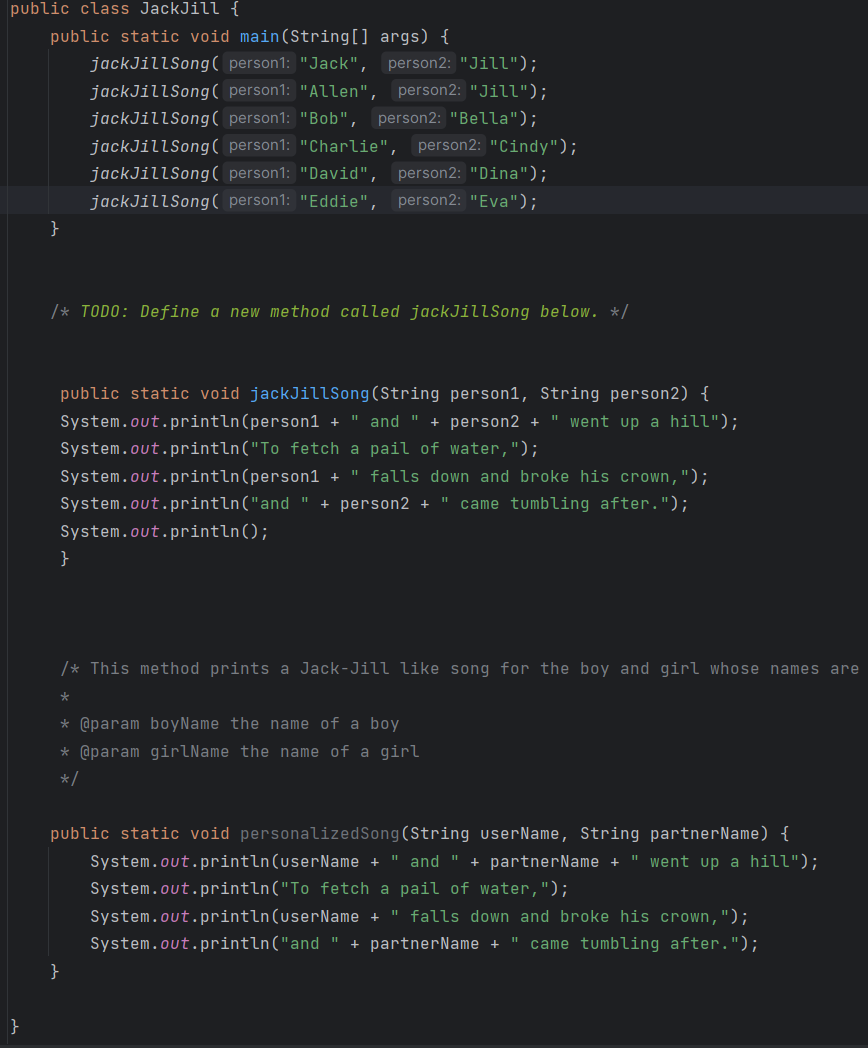Click the person1 hint on the Bob line
The height and width of the screenshot is (1048, 868).
(258, 117)
